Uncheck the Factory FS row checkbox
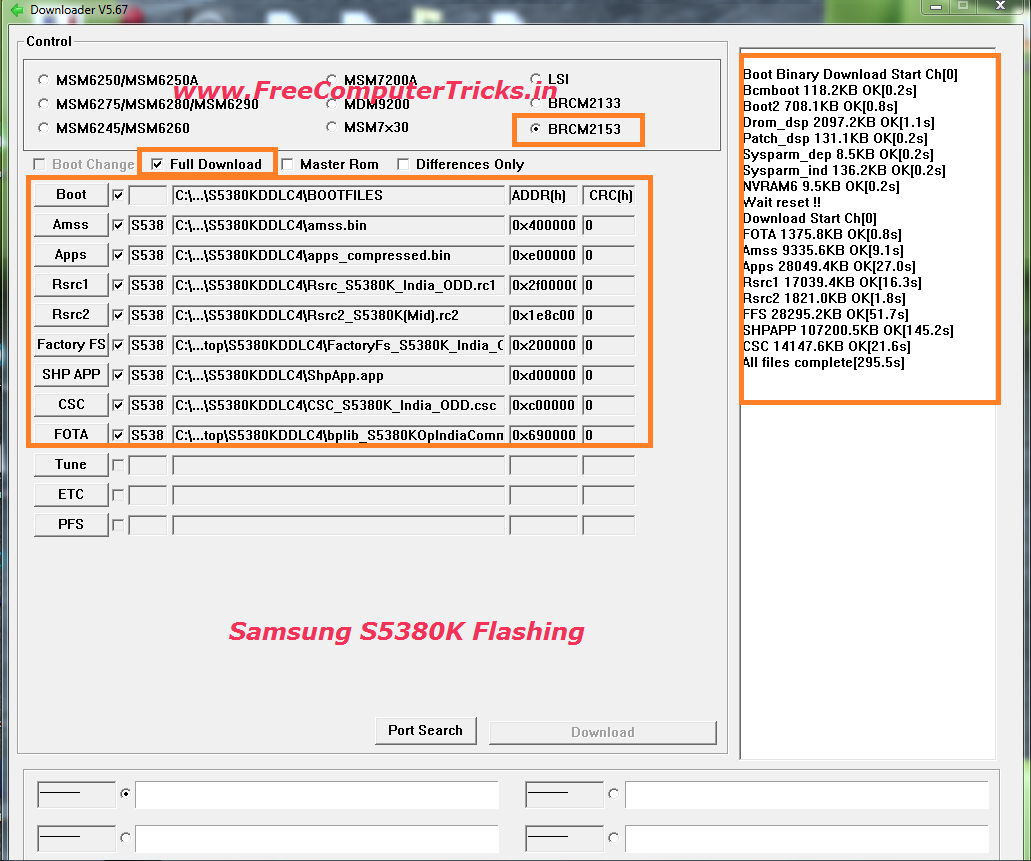Image resolution: width=1031 pixels, height=861 pixels. [118, 345]
